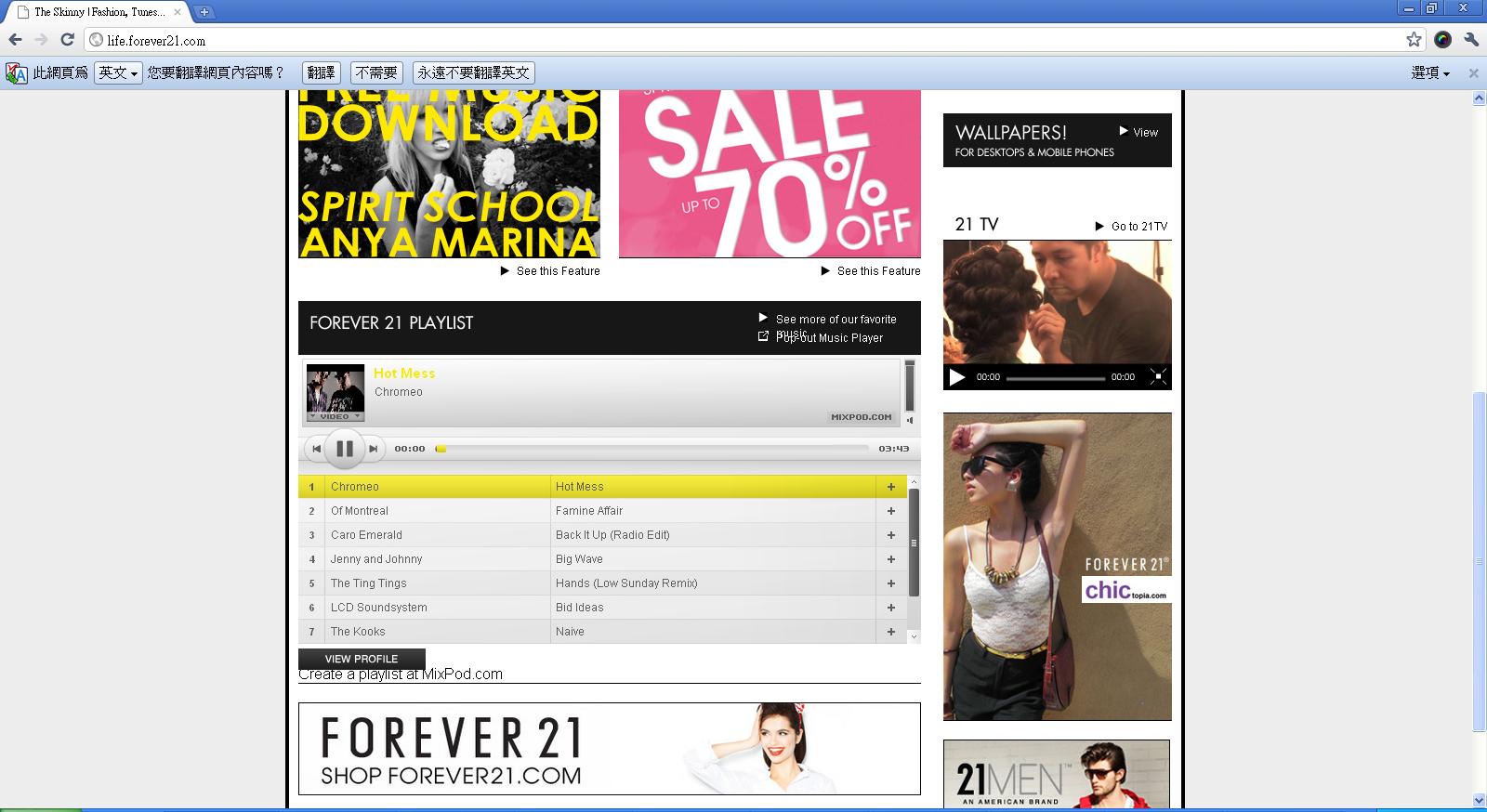Open the MIXPOD.COM badge in player
This screenshot has height=812, width=1487.
point(862,417)
